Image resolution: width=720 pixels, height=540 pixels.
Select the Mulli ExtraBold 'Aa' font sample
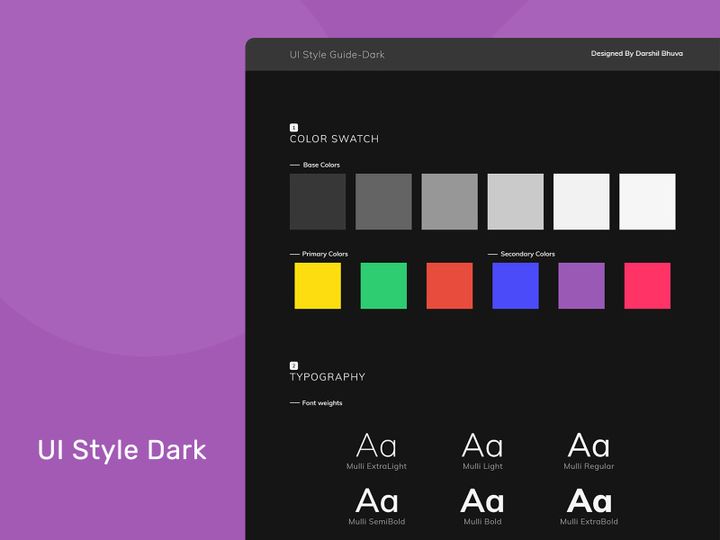pos(589,501)
